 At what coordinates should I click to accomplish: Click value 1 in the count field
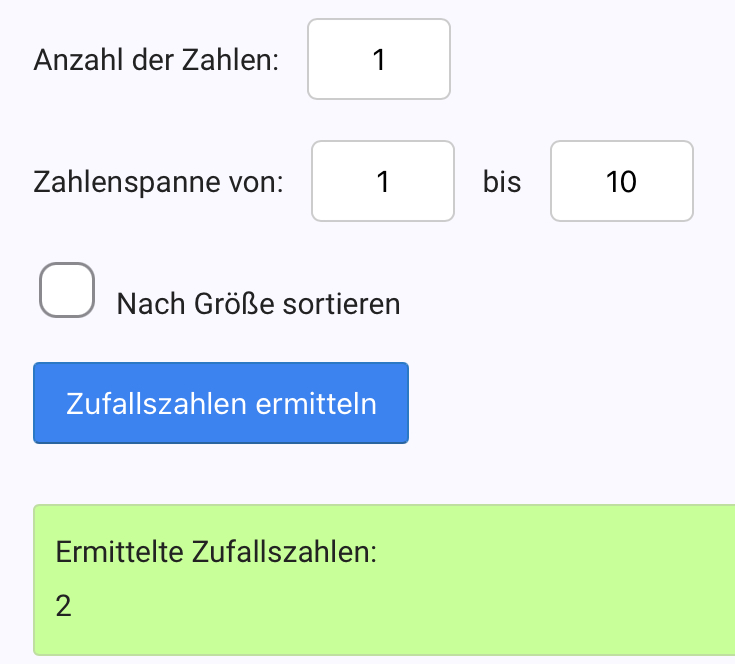[x=379, y=60]
